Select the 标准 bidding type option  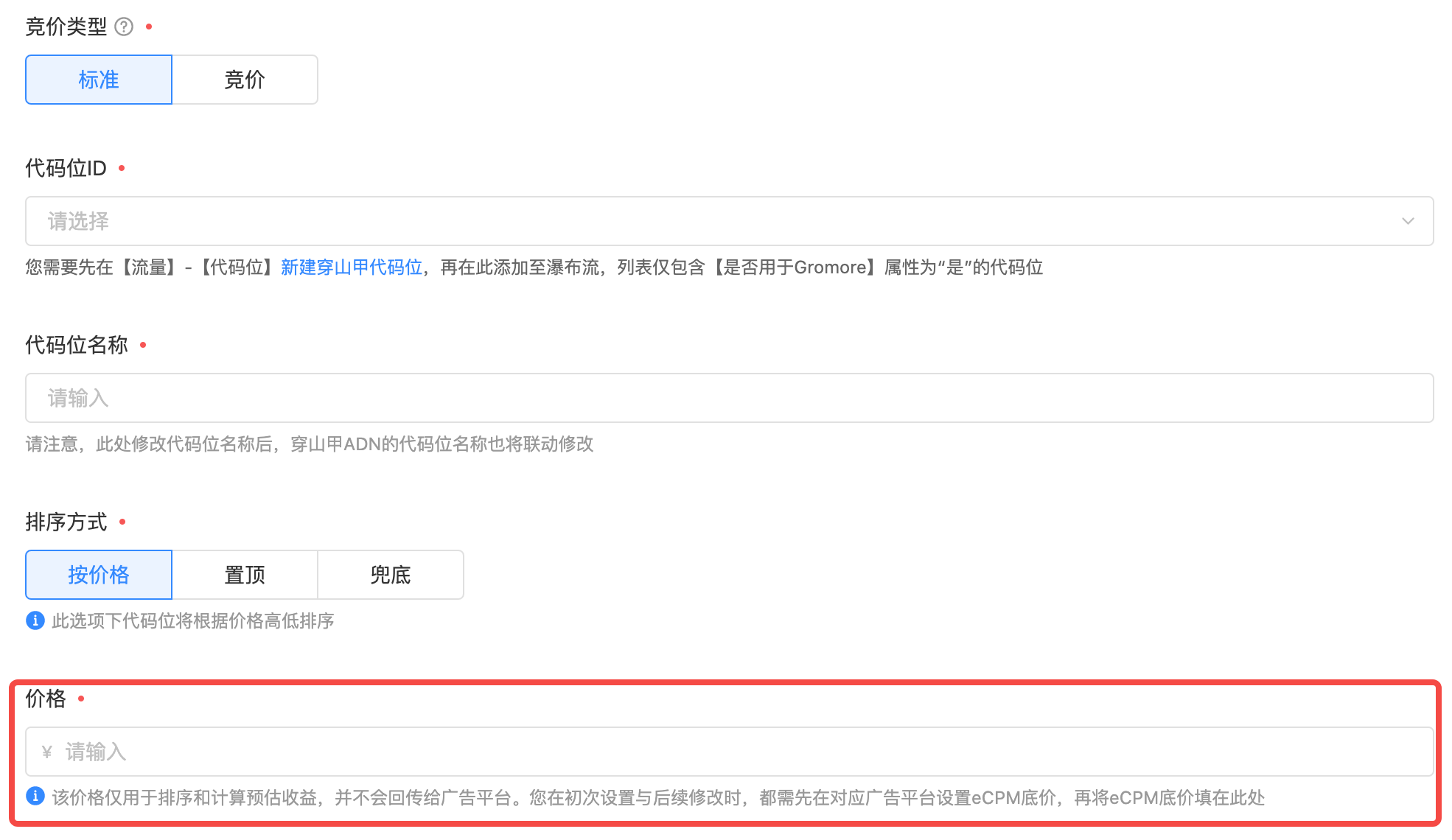pyautogui.click(x=99, y=80)
